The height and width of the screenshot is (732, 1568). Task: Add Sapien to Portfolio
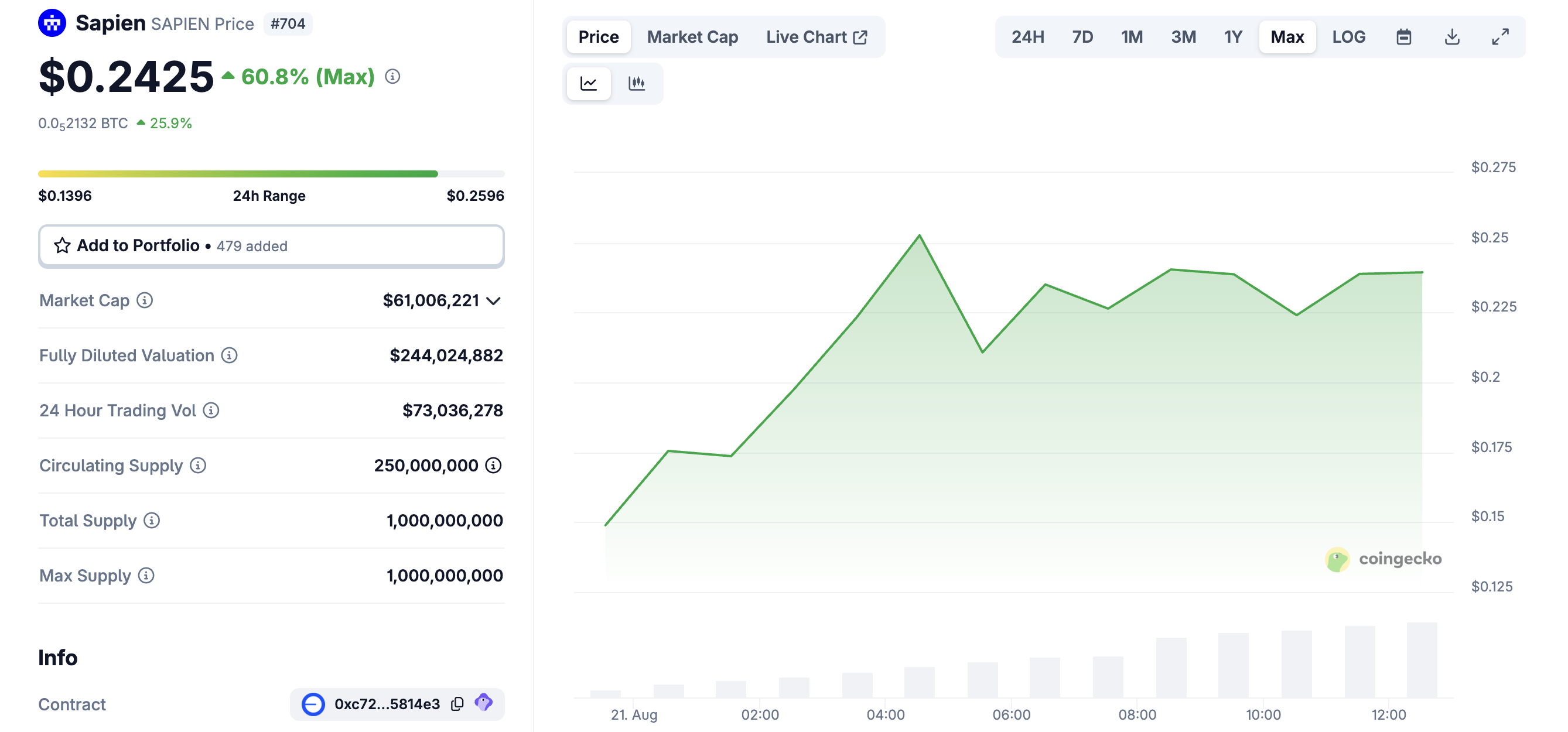coord(271,246)
